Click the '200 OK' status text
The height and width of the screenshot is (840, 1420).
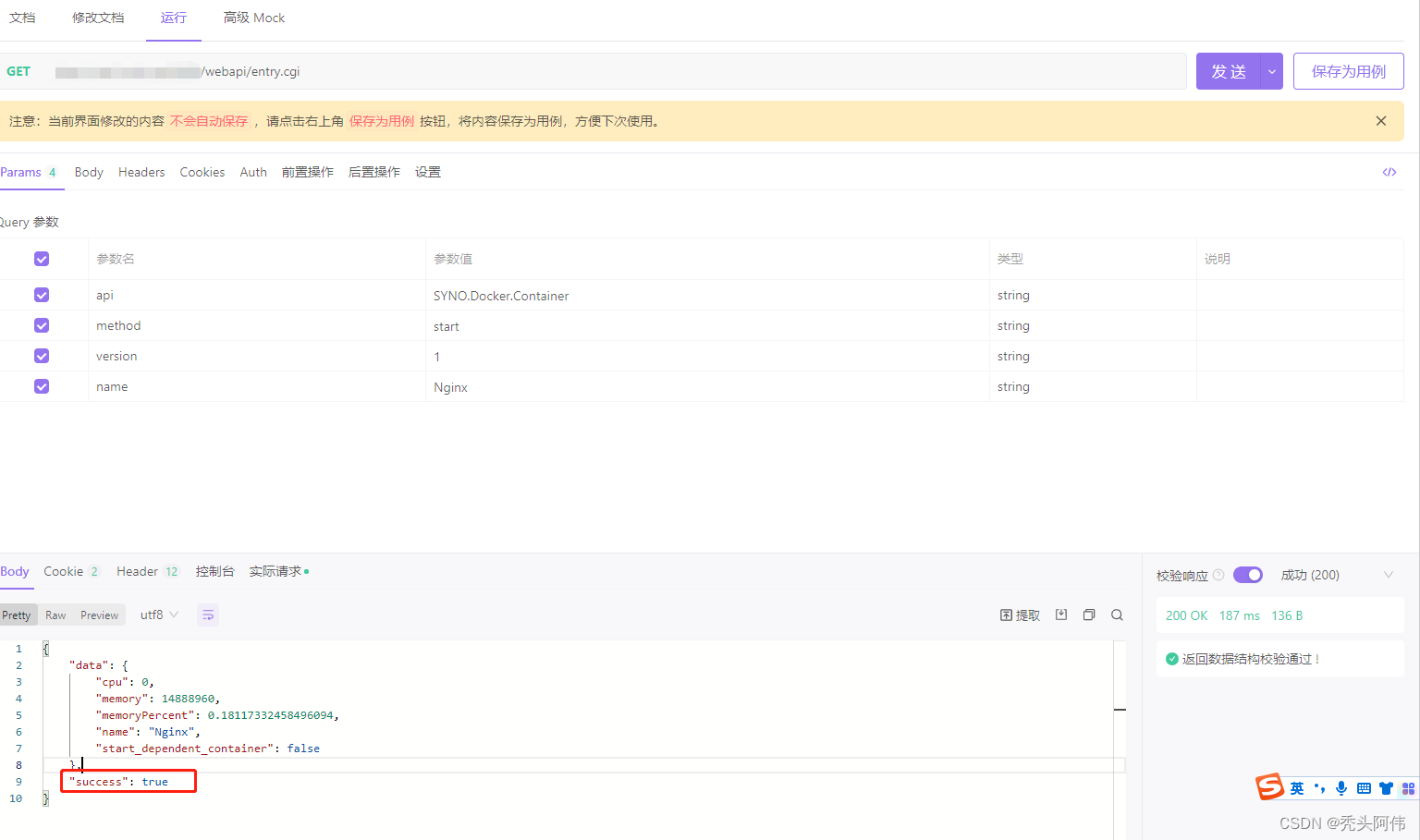pos(1186,615)
